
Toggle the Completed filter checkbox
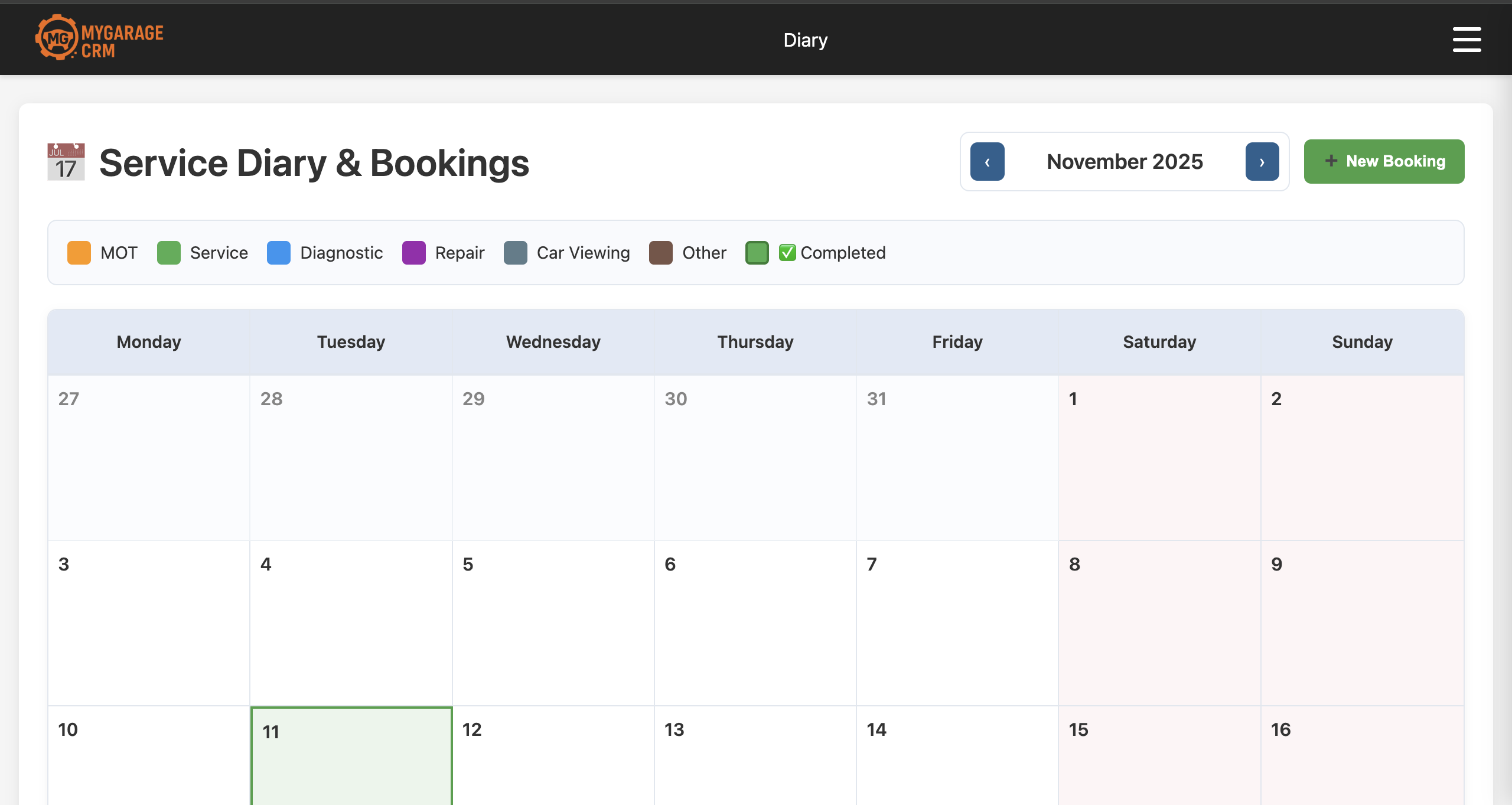788,252
